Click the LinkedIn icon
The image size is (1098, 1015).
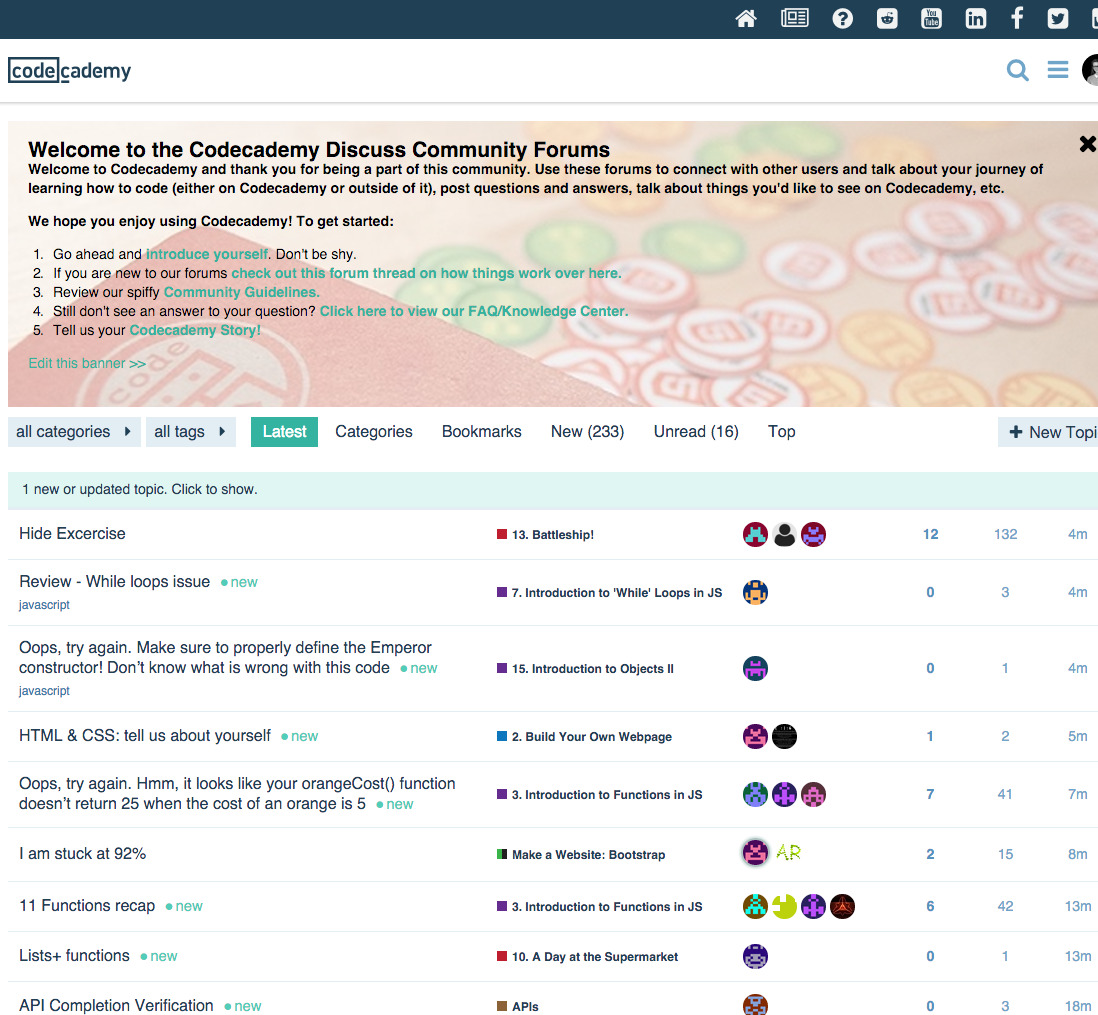pyautogui.click(x=975, y=18)
